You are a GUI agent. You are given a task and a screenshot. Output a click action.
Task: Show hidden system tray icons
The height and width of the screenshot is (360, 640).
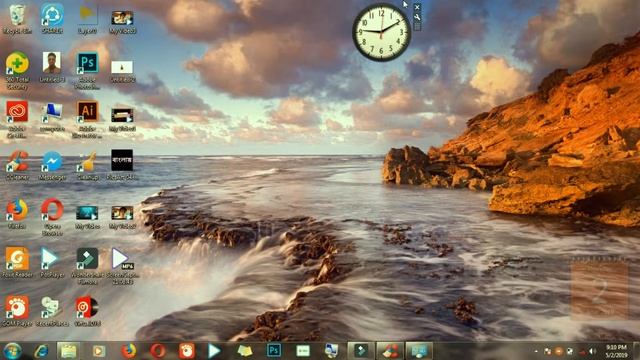[536, 351]
